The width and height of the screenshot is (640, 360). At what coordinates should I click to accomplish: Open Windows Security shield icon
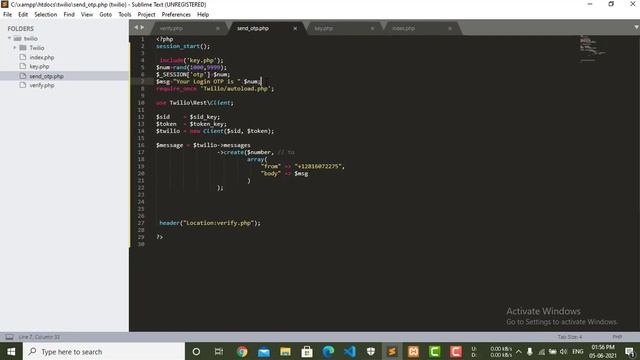tap(371, 351)
